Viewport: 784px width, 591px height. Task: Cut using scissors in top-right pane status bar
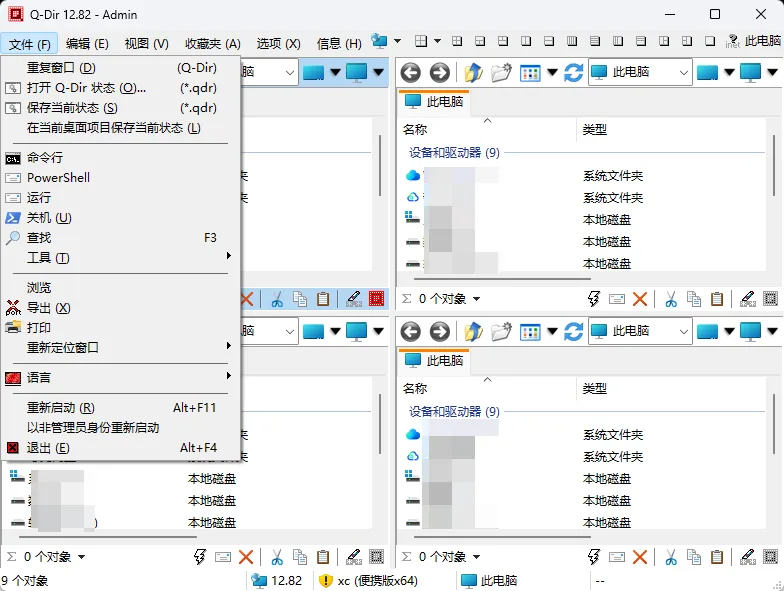(671, 299)
